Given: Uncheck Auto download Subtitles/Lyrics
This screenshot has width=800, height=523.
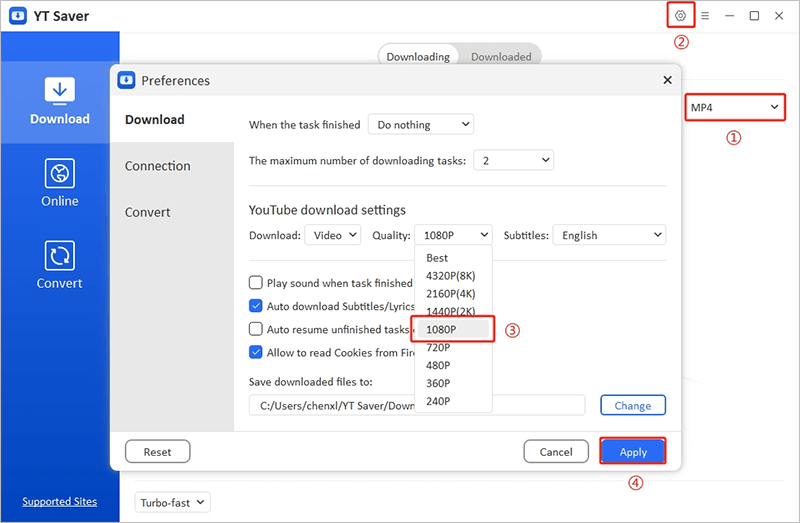Looking at the screenshot, I should pyautogui.click(x=256, y=306).
